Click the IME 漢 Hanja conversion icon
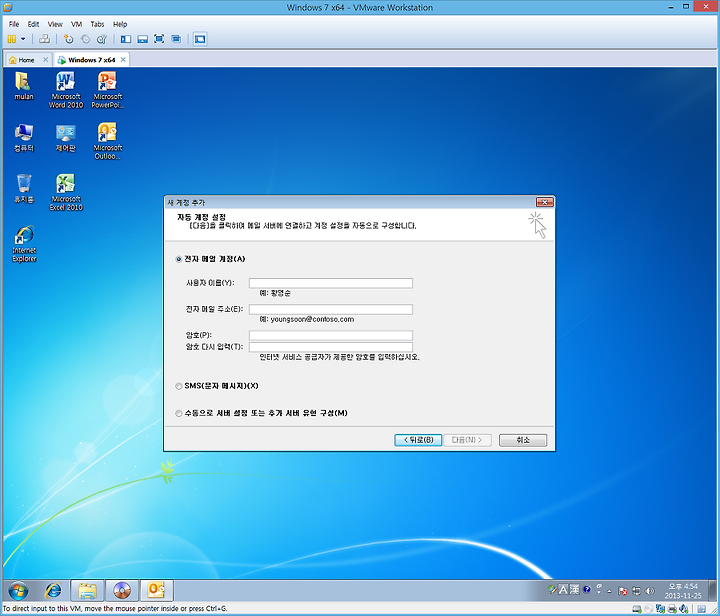This screenshot has height=616, width=720. click(x=574, y=590)
